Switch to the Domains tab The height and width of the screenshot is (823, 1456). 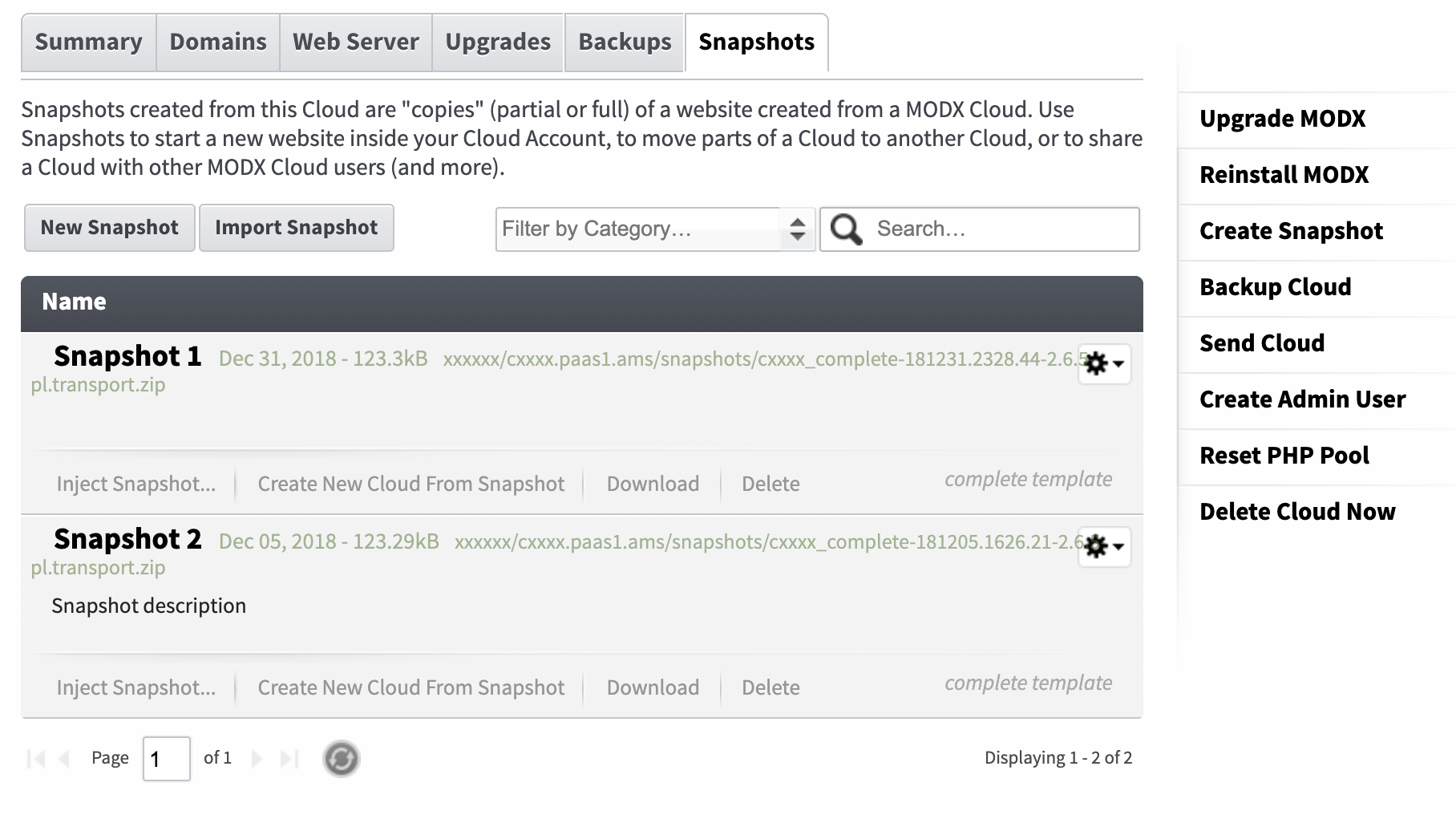coord(218,43)
